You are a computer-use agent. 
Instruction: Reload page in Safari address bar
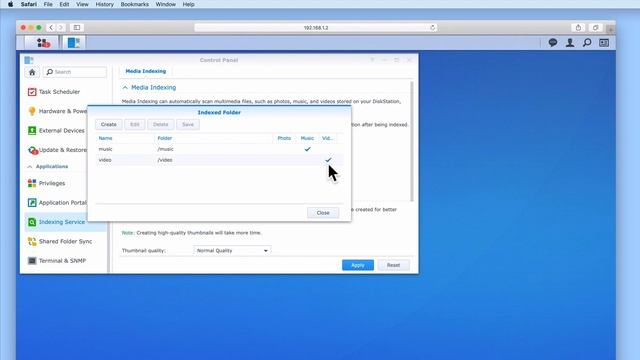pyautogui.click(x=433, y=28)
